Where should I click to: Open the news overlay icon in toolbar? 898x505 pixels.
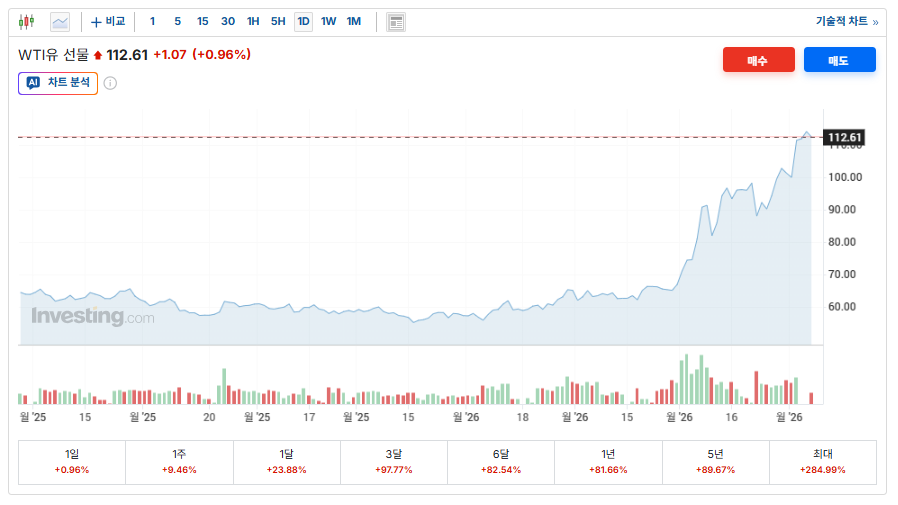[x=396, y=21]
